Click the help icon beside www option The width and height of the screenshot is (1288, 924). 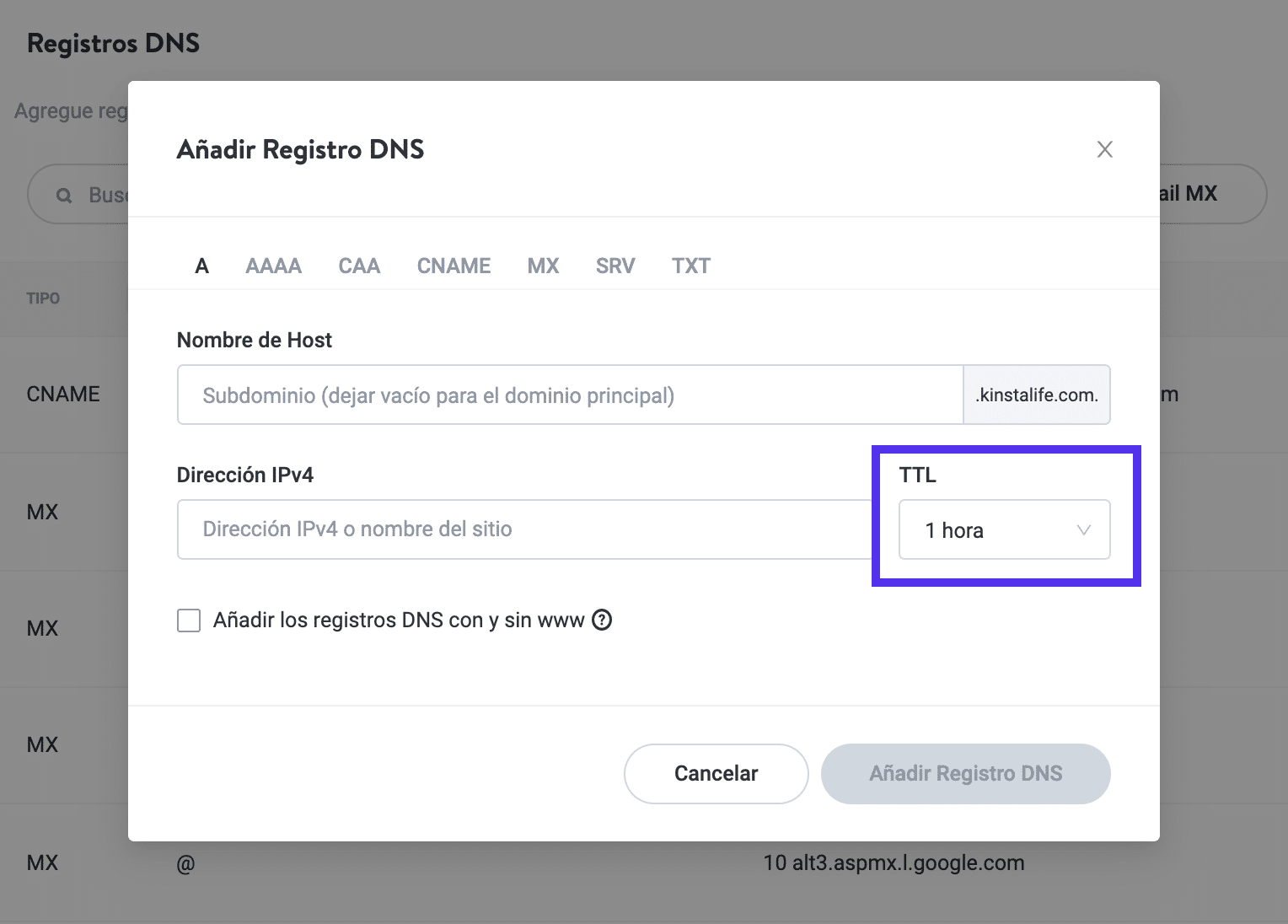[602, 620]
